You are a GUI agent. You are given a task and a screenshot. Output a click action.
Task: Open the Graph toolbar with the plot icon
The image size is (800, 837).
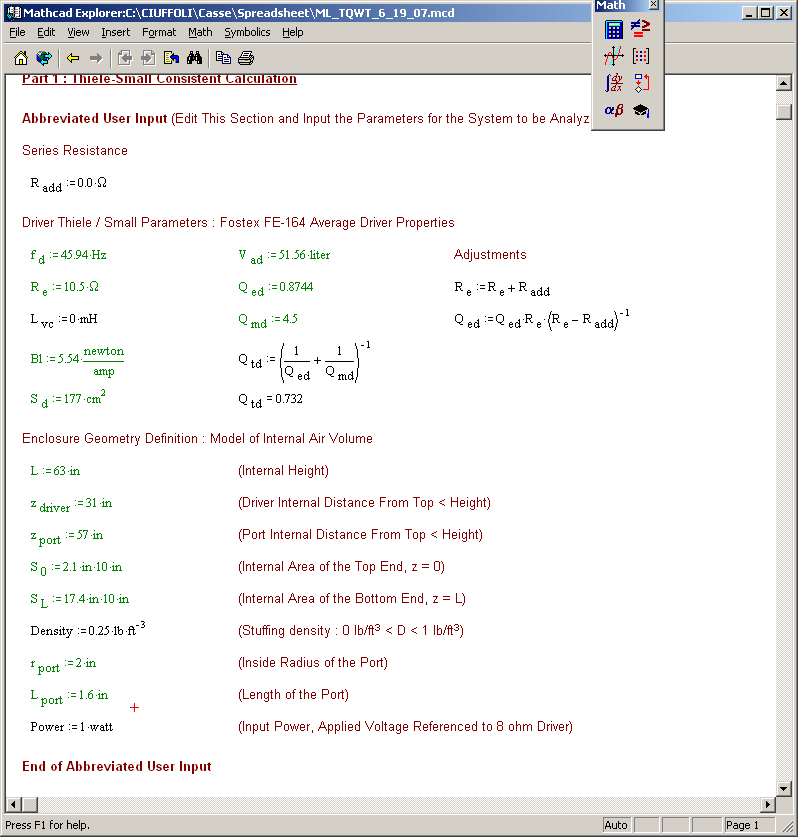pyautogui.click(x=614, y=56)
